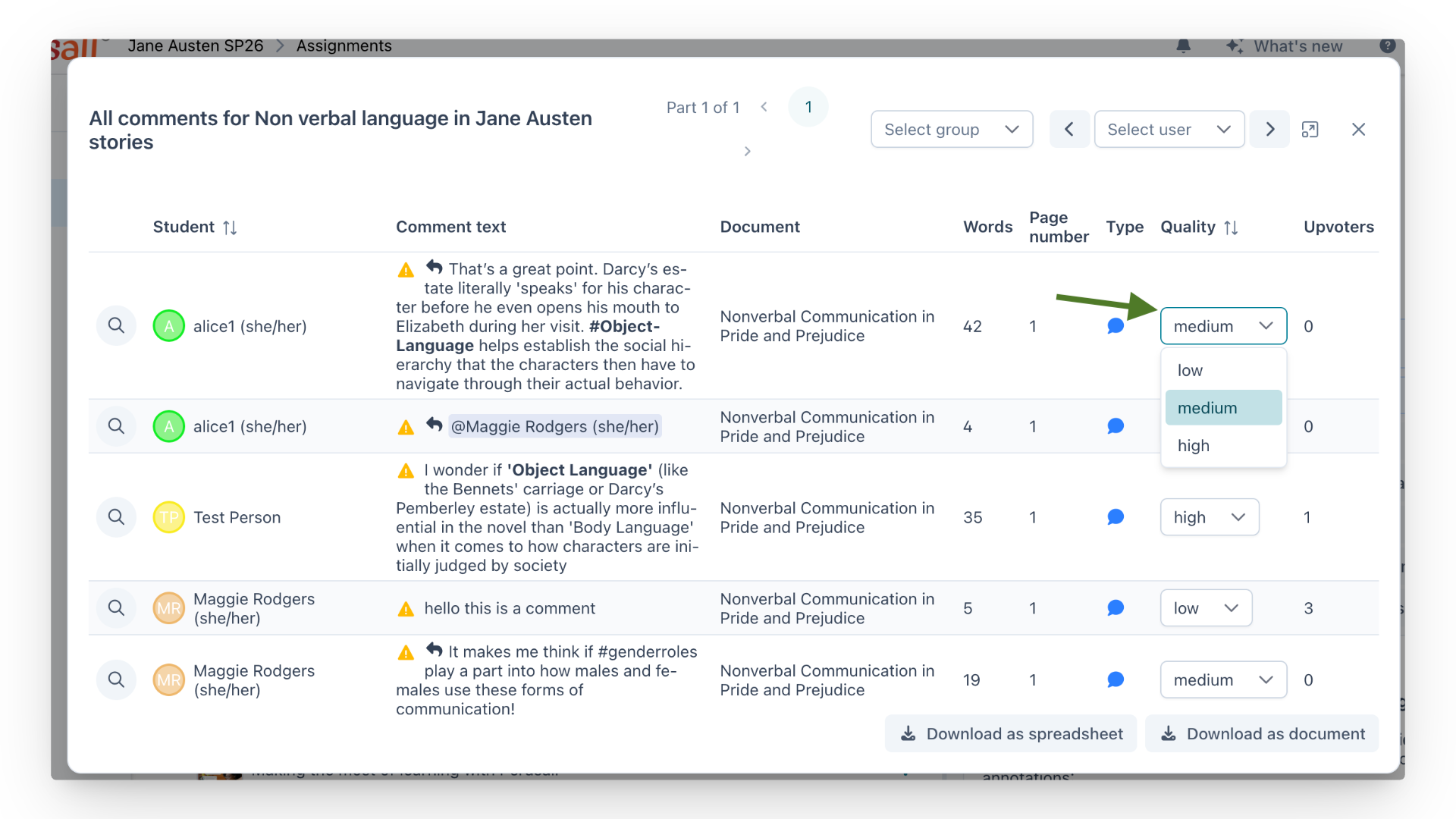This screenshot has height=819, width=1456.
Task: Open Select group dropdown
Action: tap(952, 130)
